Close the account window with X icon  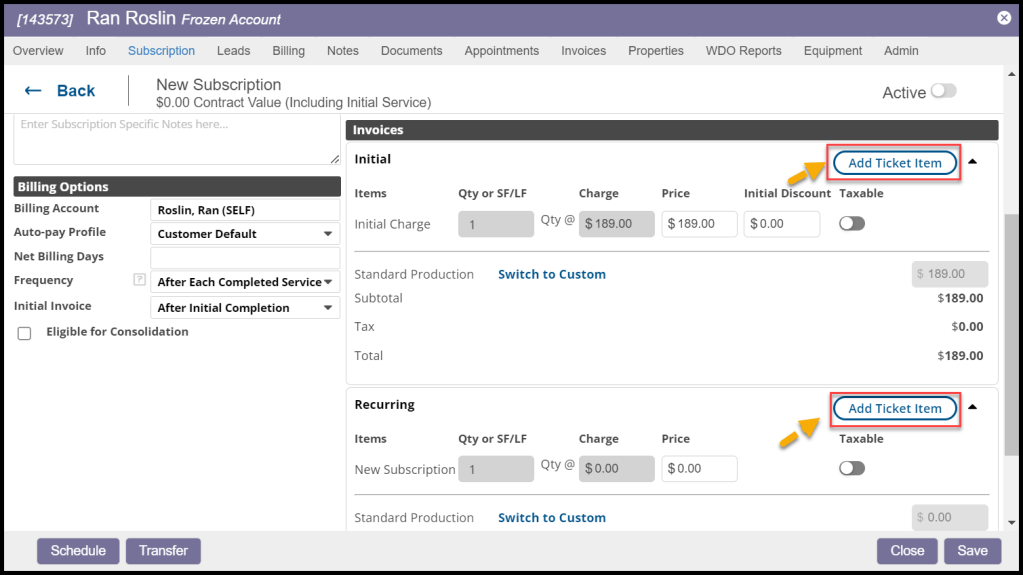[x=1003, y=18]
